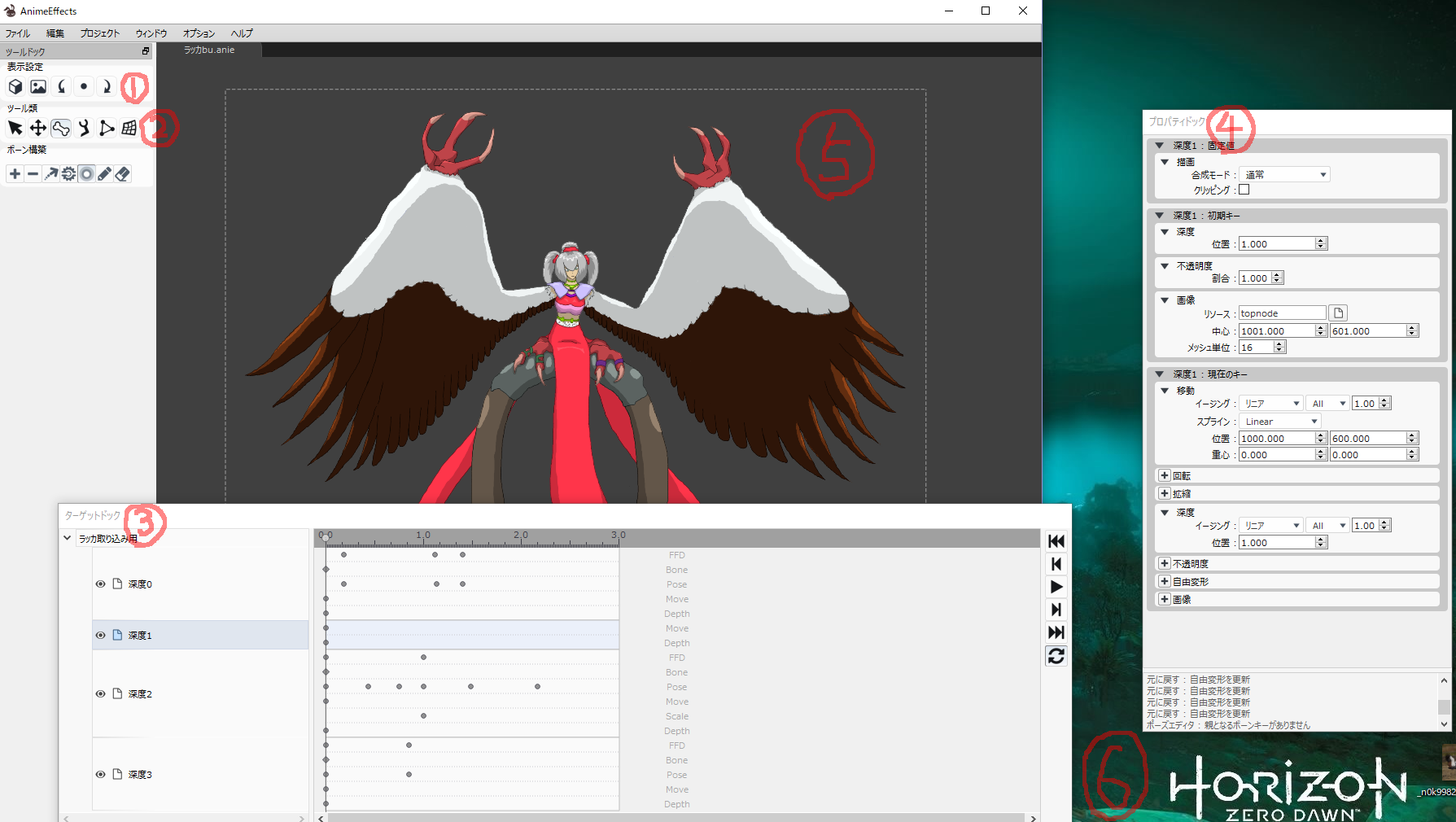
Task: Click the 中心 X field showing 1001.000
Action: (1278, 331)
